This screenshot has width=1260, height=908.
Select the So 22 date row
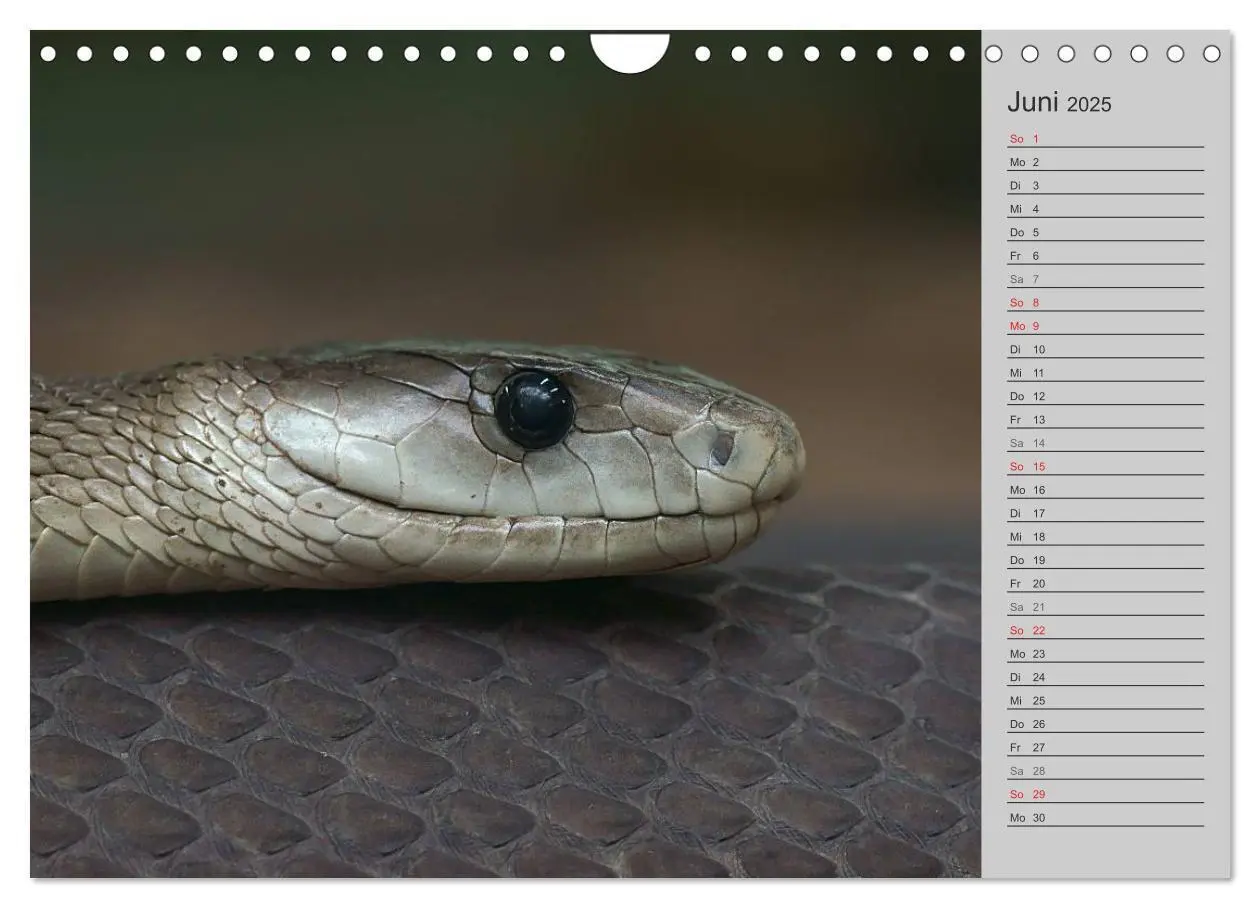click(1105, 630)
